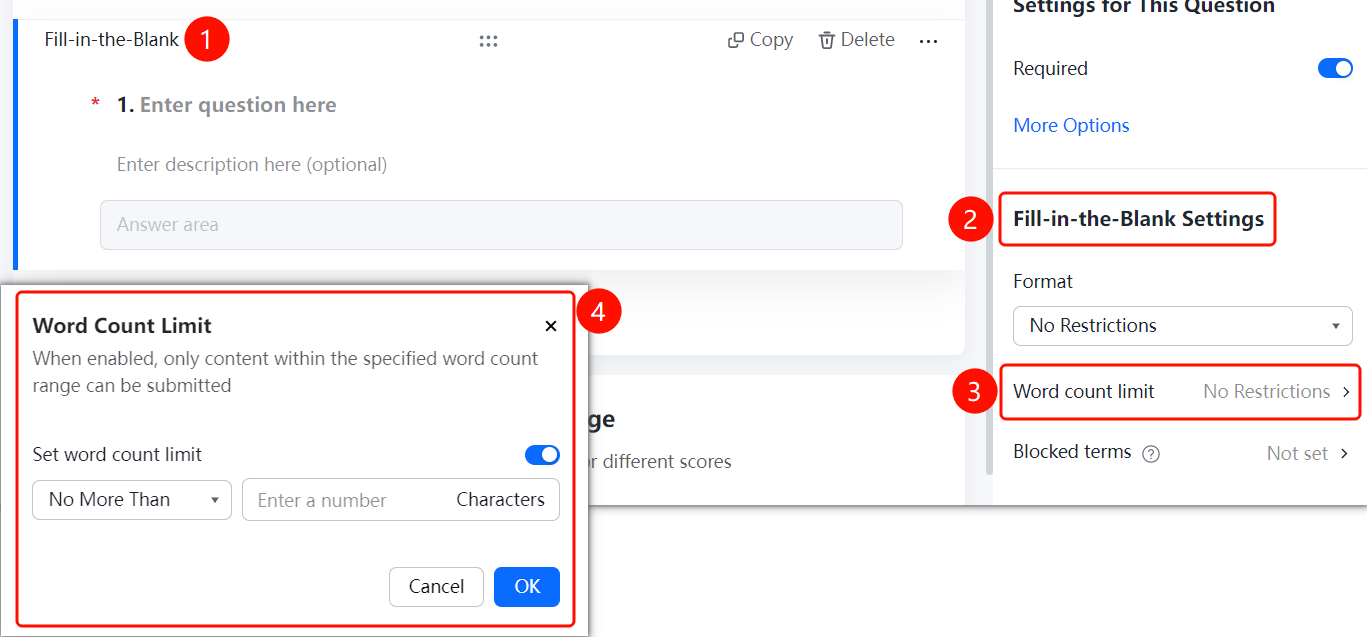1367x637 pixels.
Task: Expand the Word count limit setting
Action: click(1182, 392)
